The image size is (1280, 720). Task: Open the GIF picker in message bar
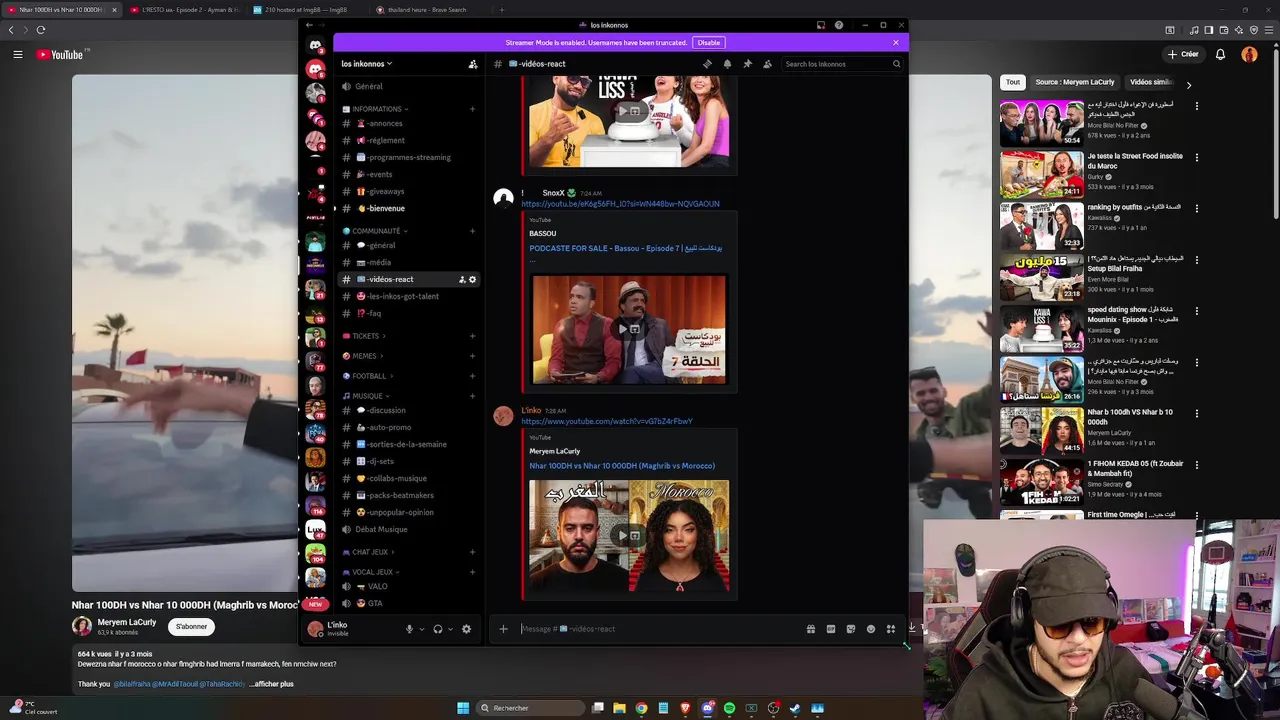coord(831,629)
